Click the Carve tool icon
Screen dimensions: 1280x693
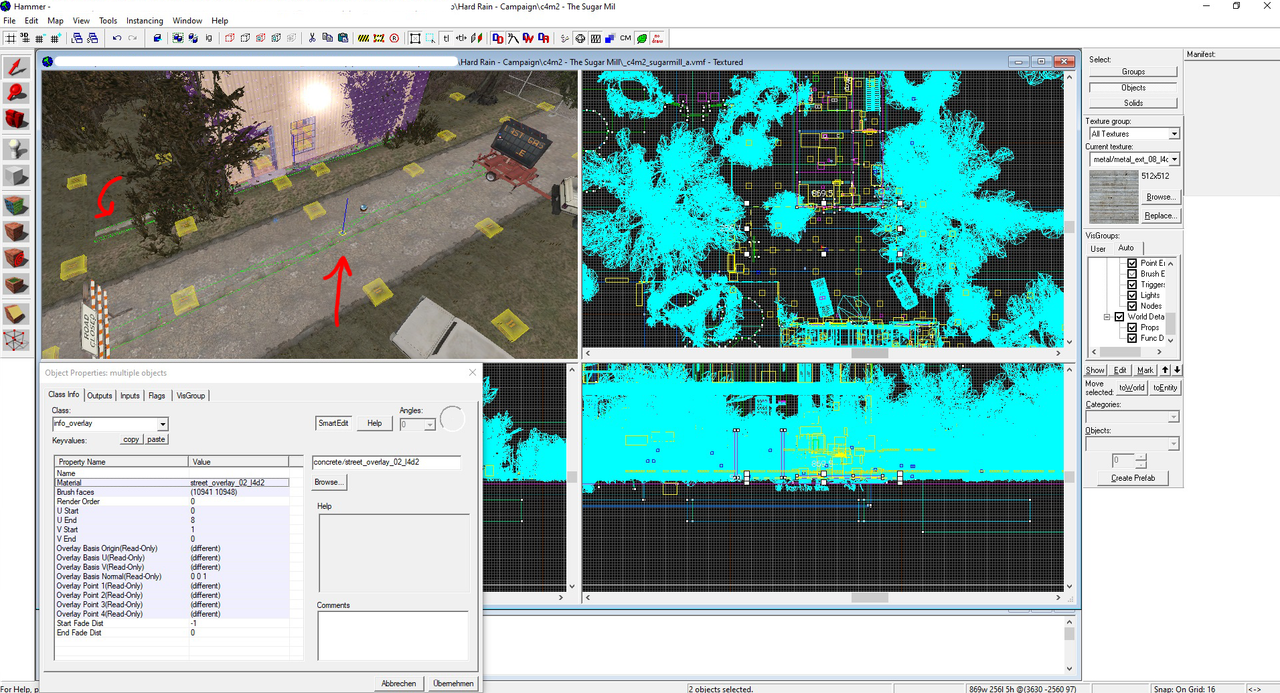tap(157, 38)
